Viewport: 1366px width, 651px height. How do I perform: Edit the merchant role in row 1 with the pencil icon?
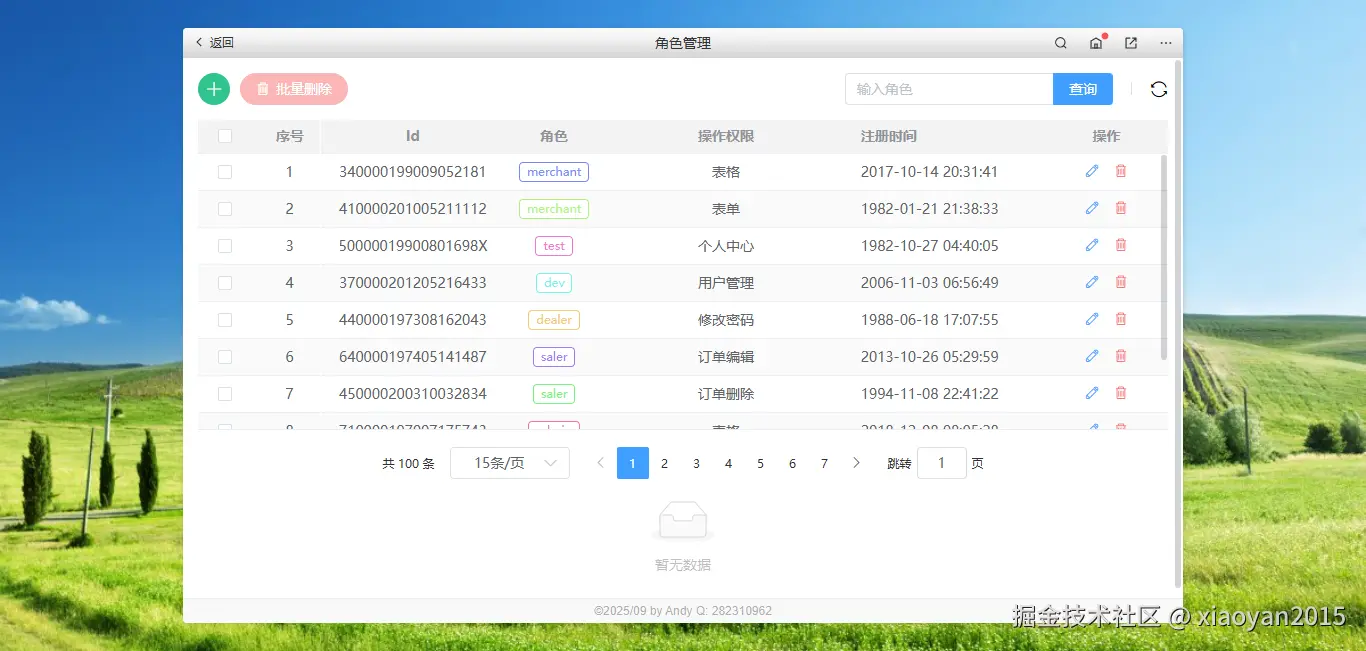point(1091,171)
